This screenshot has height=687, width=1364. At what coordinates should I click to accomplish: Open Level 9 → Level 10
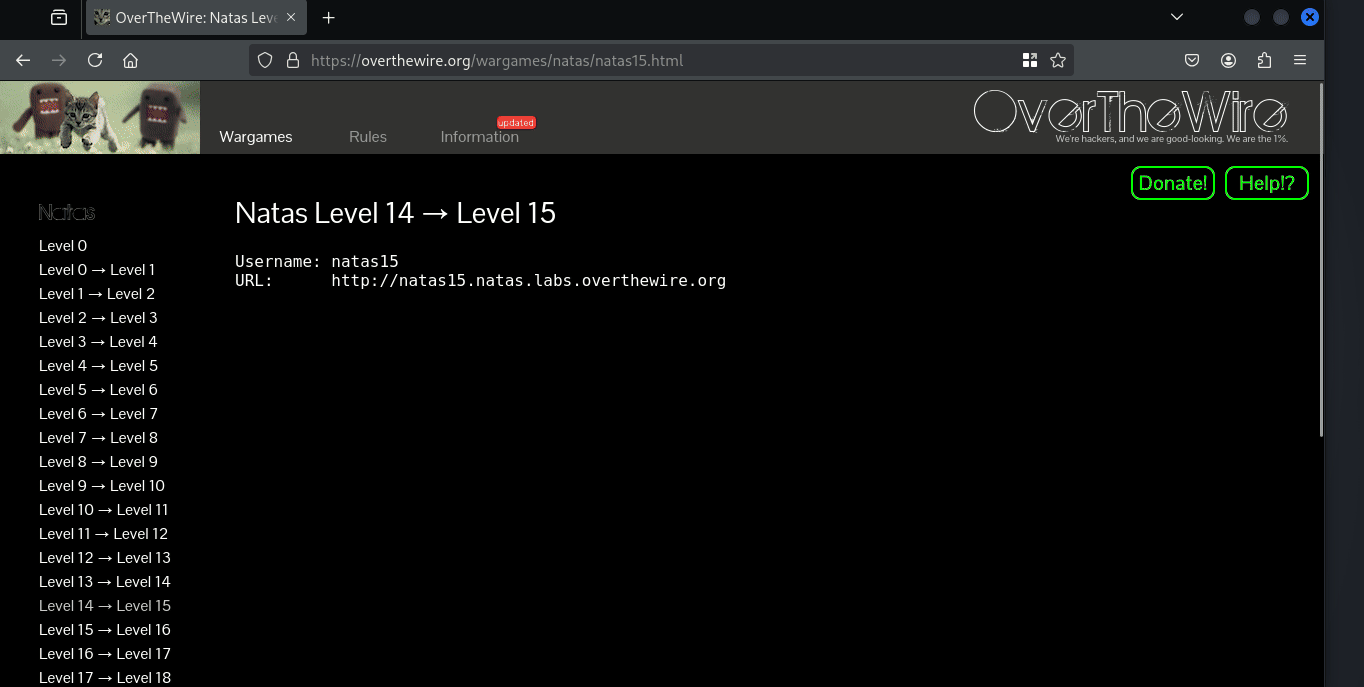(x=102, y=486)
